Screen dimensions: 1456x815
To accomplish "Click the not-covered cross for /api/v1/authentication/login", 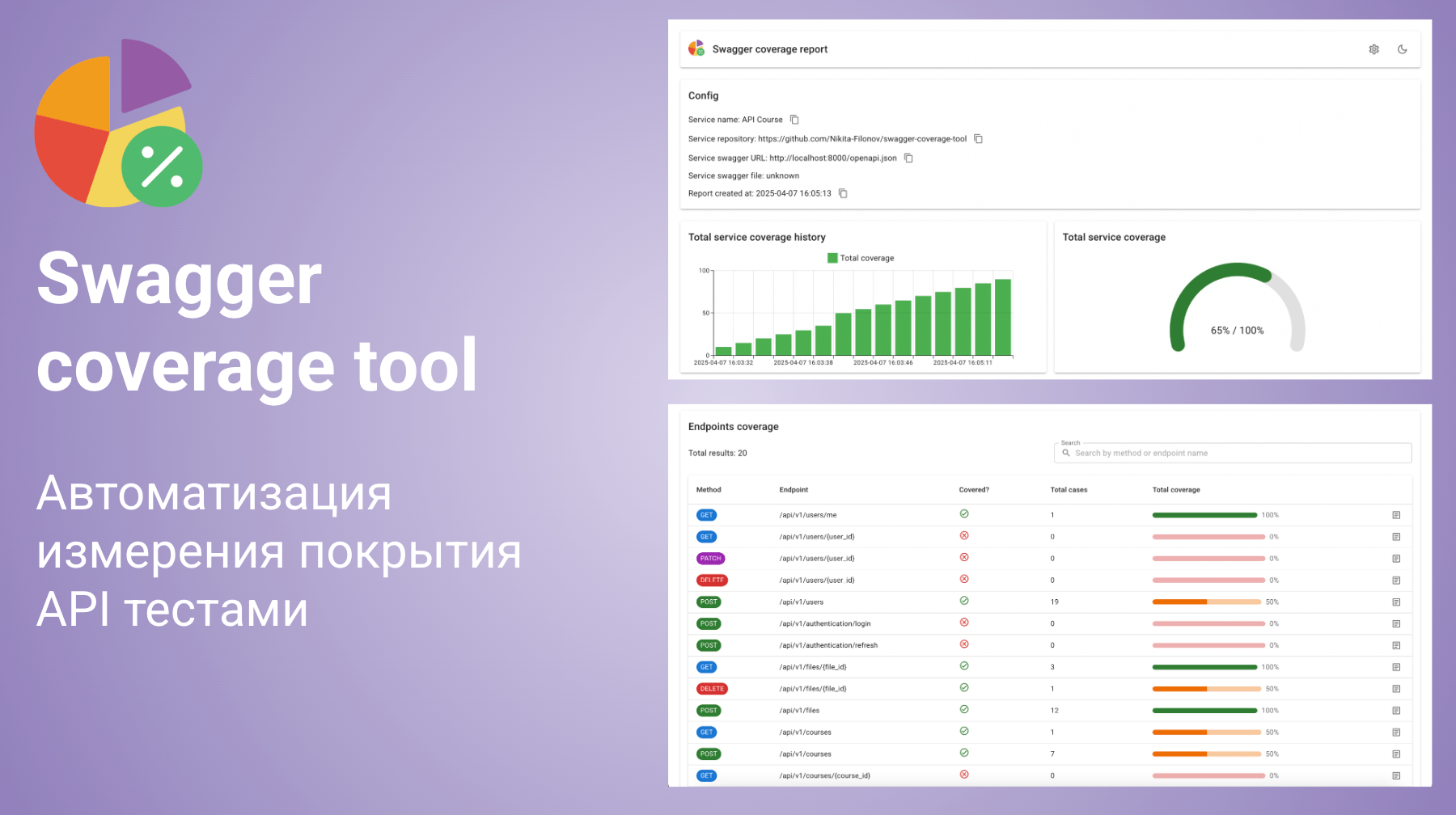I will (x=964, y=623).
